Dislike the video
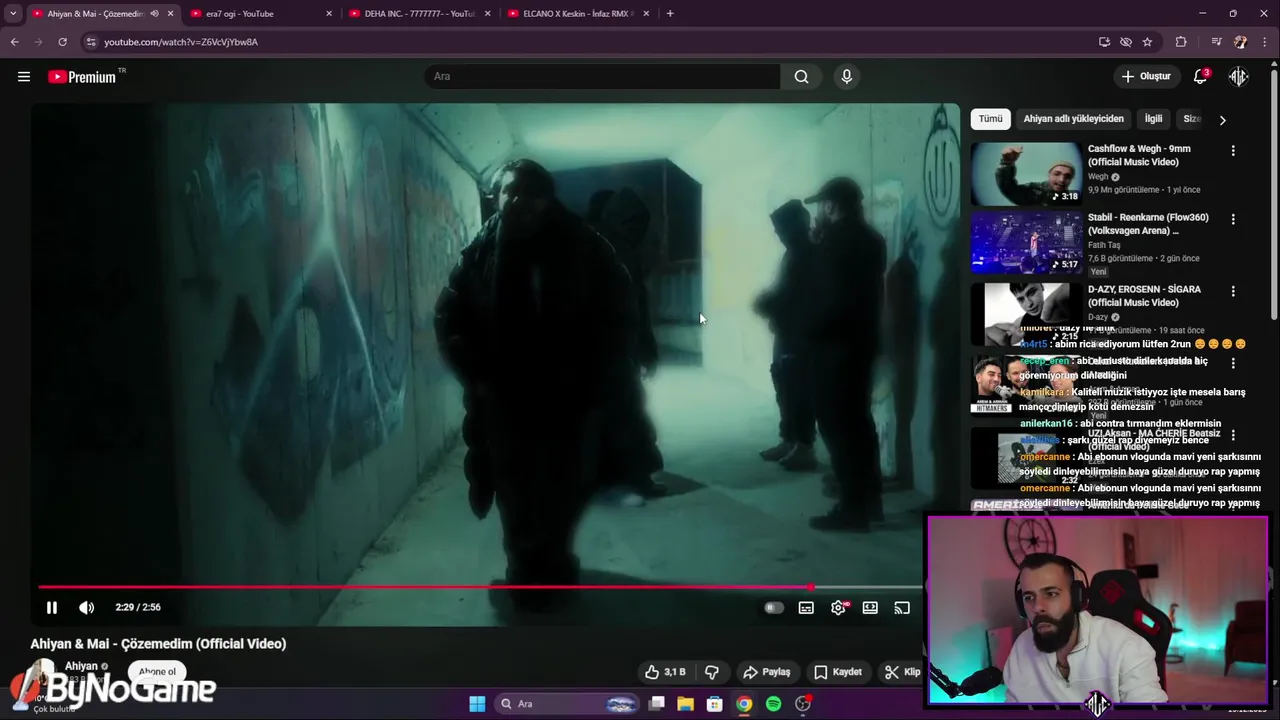 click(712, 672)
